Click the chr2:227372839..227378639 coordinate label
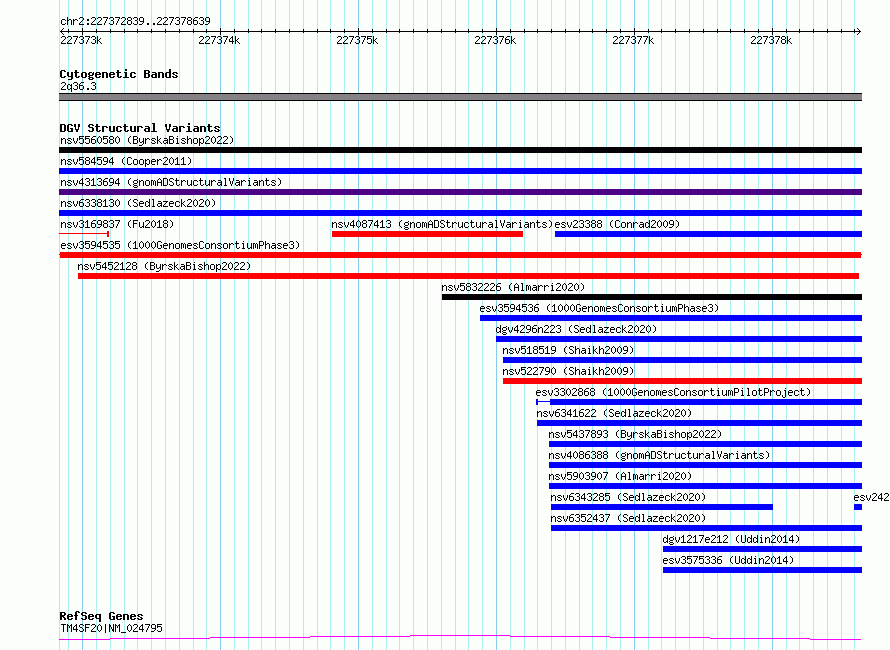This screenshot has height=650, width=890. 135,21
